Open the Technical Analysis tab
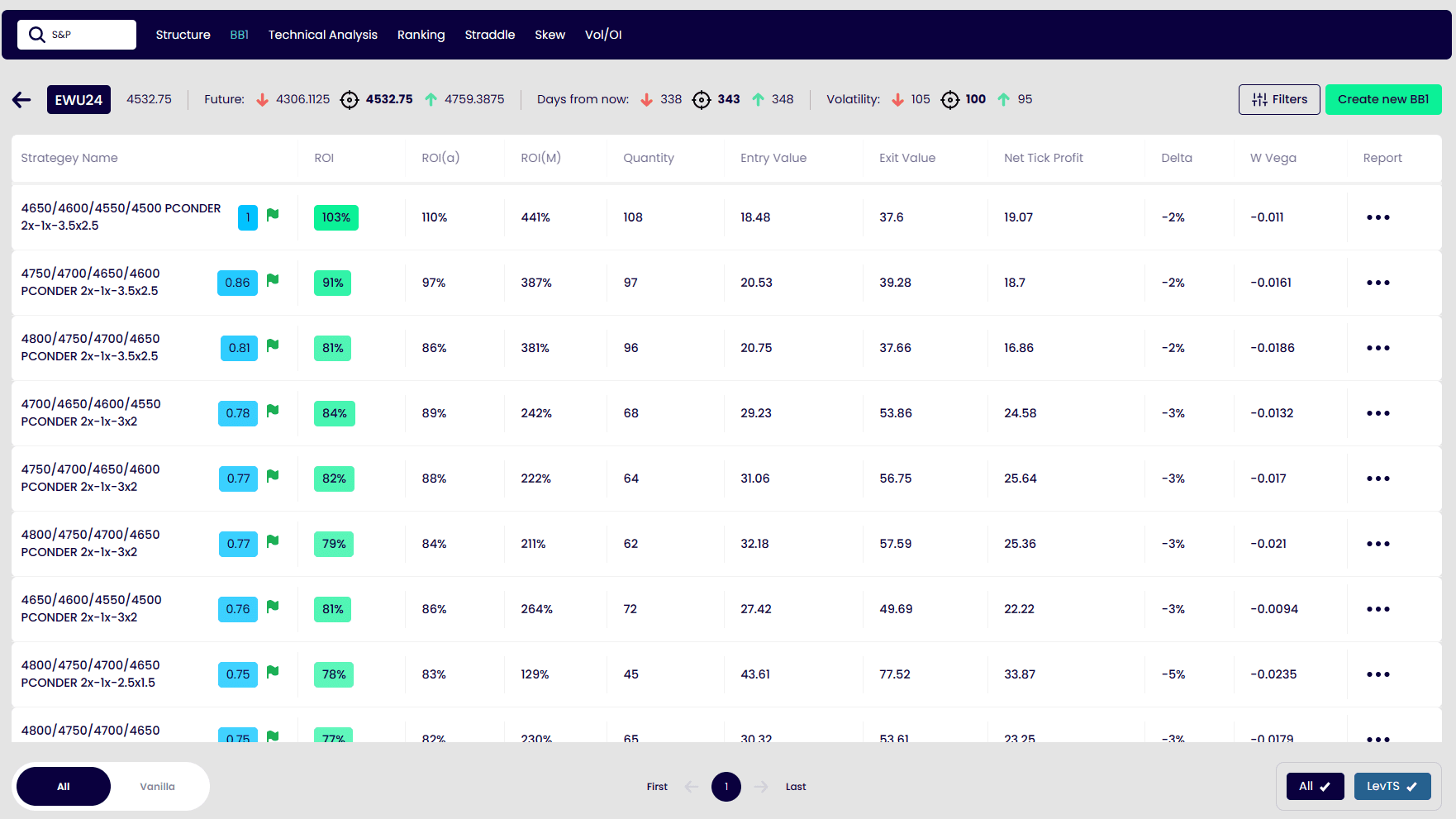Screen dimensions: 1456x819 pos(322,35)
